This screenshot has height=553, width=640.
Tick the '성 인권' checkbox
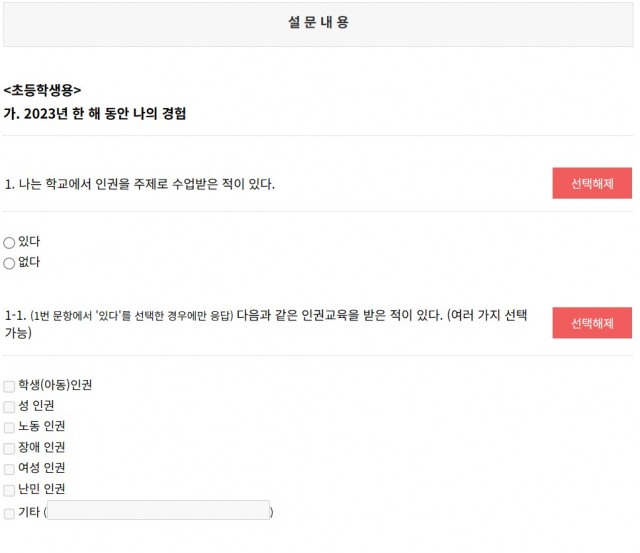(9, 407)
